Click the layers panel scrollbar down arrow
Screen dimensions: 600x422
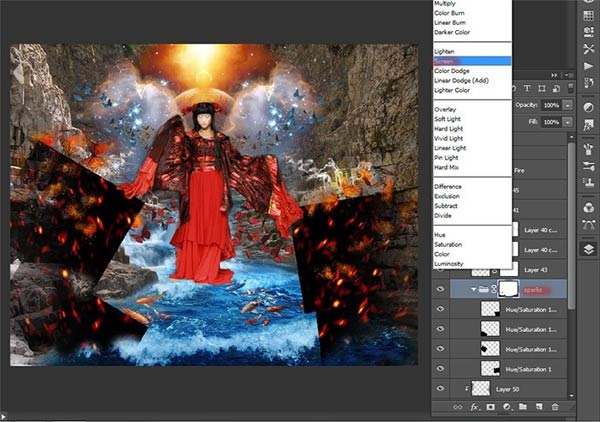pyautogui.click(x=572, y=396)
